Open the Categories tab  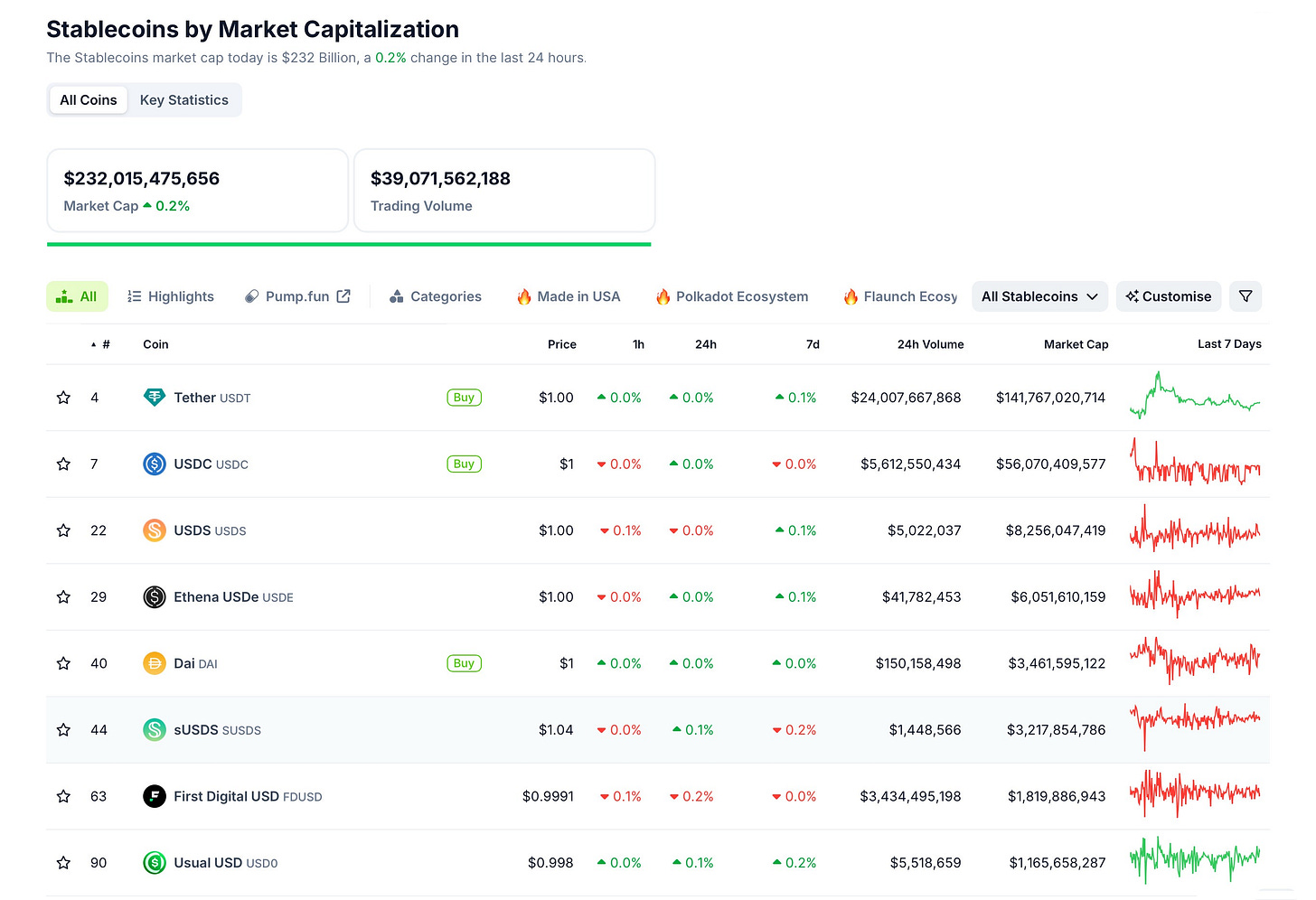[436, 296]
